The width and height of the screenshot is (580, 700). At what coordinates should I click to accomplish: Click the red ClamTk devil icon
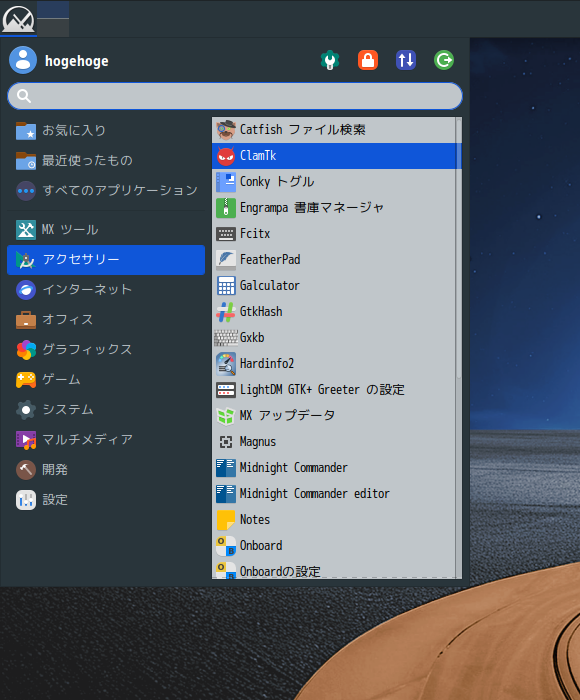226,156
